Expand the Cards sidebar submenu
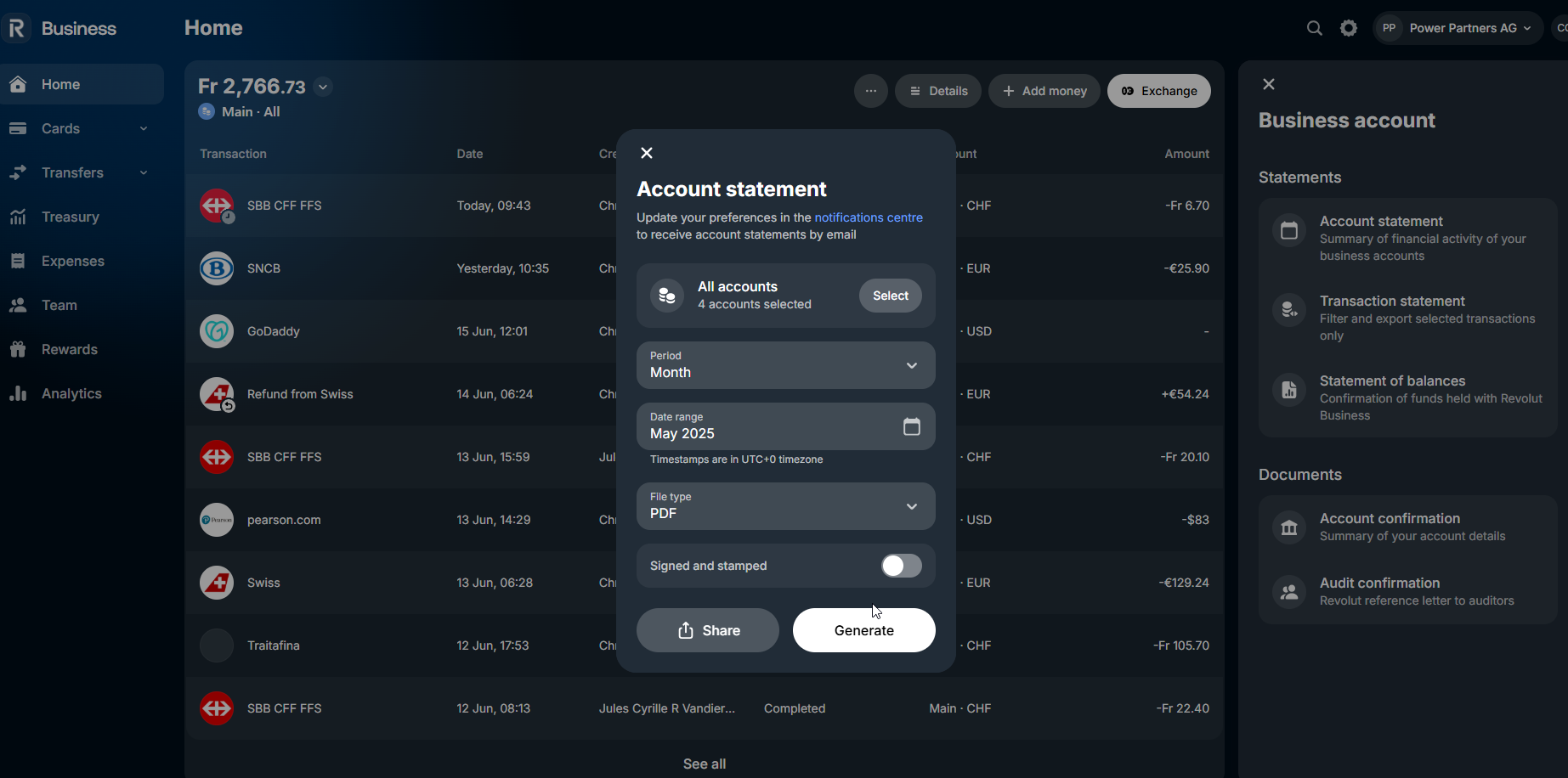This screenshot has width=1568, height=778. tap(144, 128)
